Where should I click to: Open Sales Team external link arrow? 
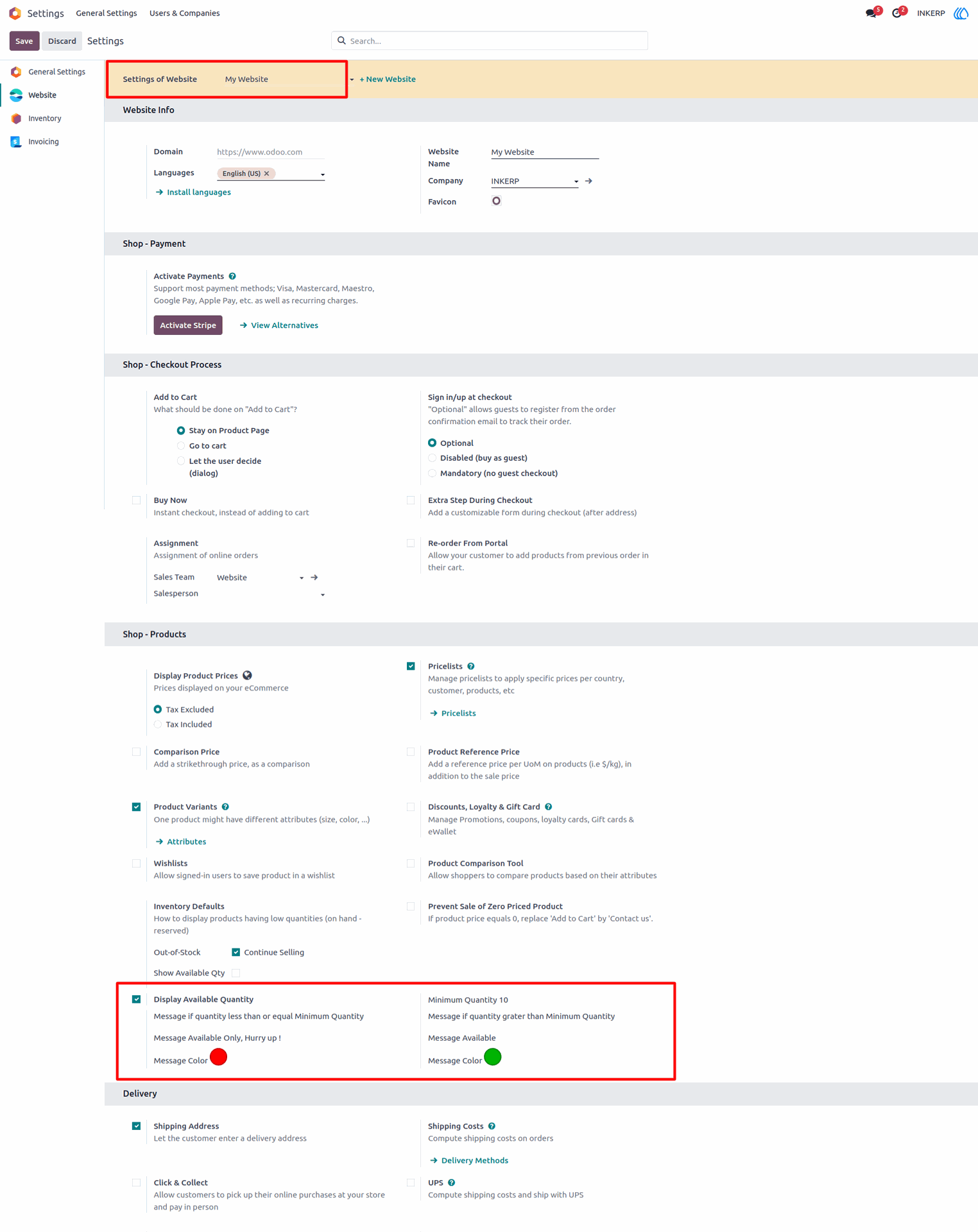314,577
